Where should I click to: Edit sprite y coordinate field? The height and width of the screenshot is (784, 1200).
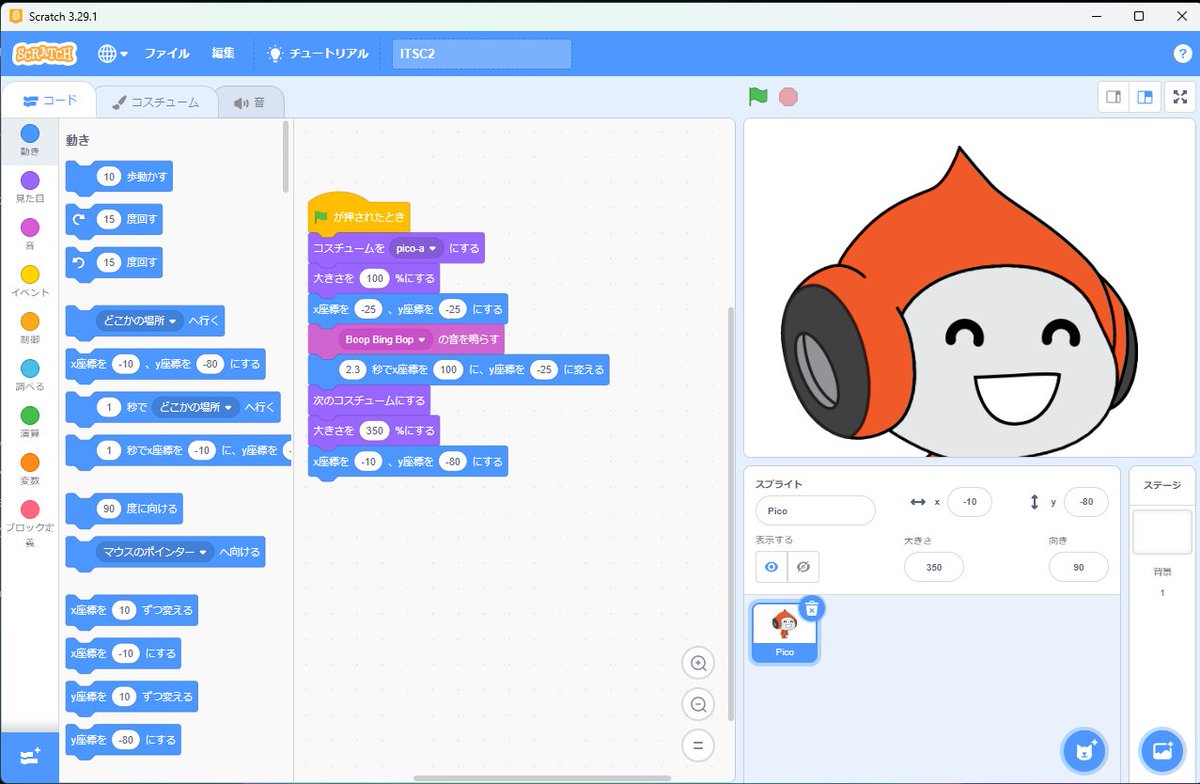[1086, 502]
